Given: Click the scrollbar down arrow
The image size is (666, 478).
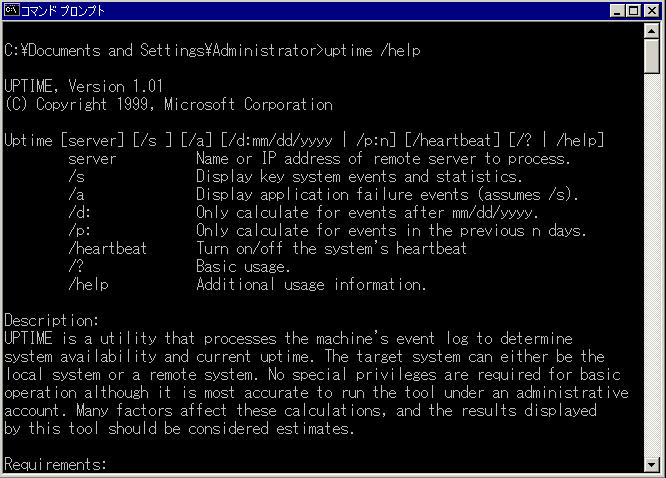Looking at the screenshot, I should point(652,464).
